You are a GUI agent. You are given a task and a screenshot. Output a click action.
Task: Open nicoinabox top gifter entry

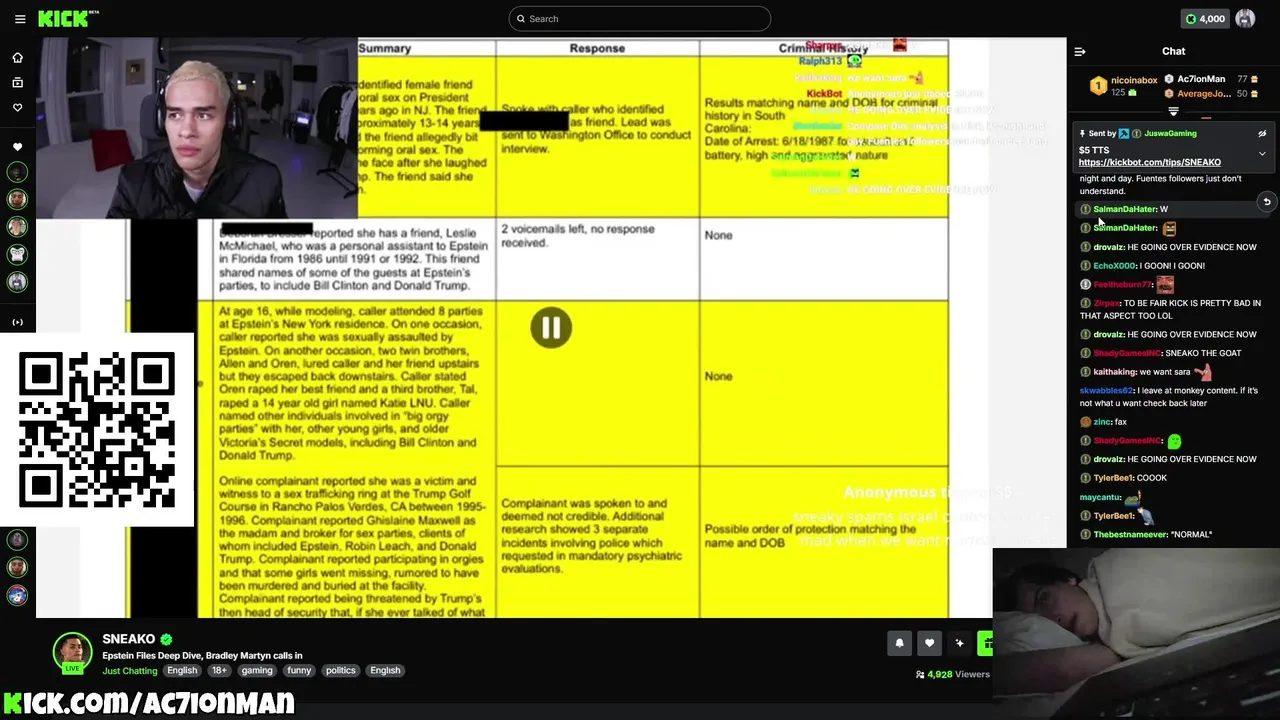(1124, 86)
